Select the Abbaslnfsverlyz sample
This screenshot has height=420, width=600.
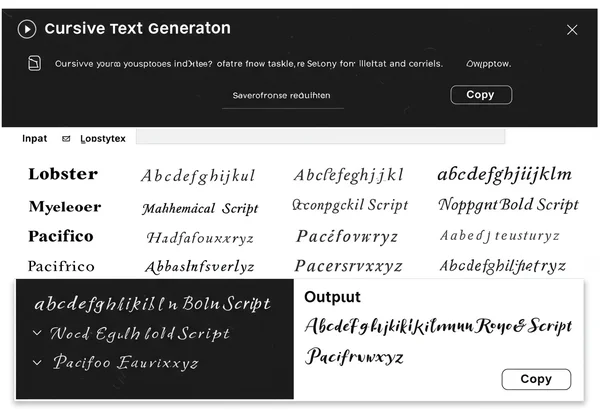click(199, 267)
